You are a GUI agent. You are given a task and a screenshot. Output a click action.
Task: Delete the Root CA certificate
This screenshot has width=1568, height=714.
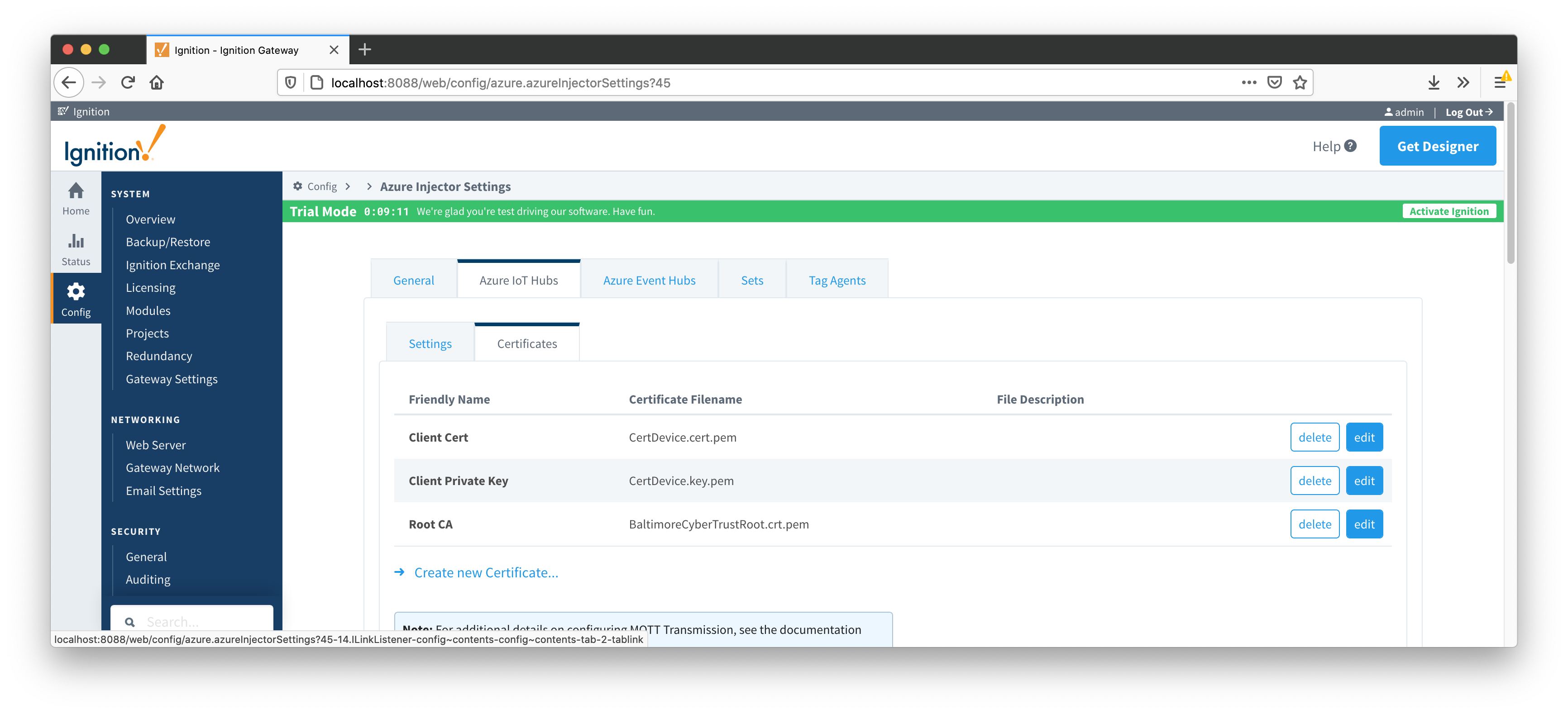point(1314,524)
